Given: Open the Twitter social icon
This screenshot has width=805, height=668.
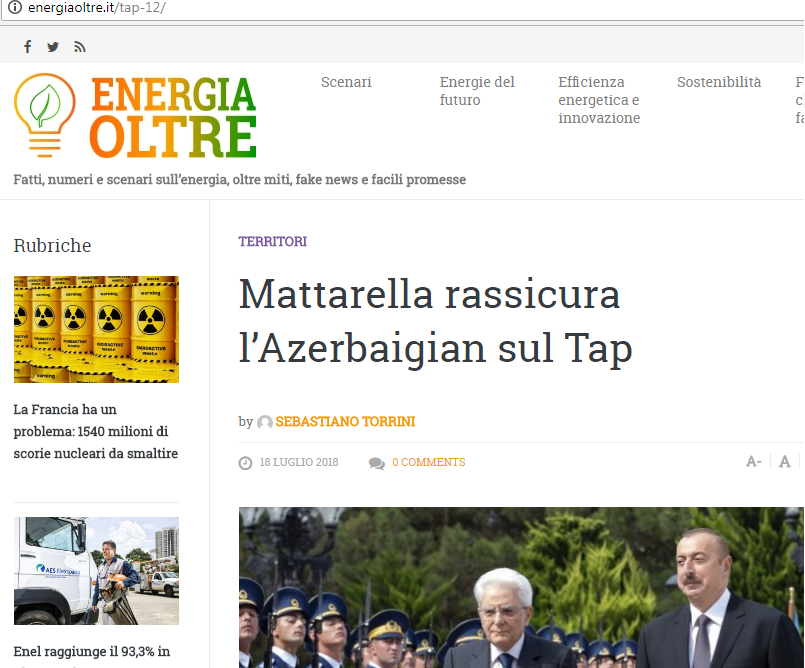Looking at the screenshot, I should pos(53,47).
